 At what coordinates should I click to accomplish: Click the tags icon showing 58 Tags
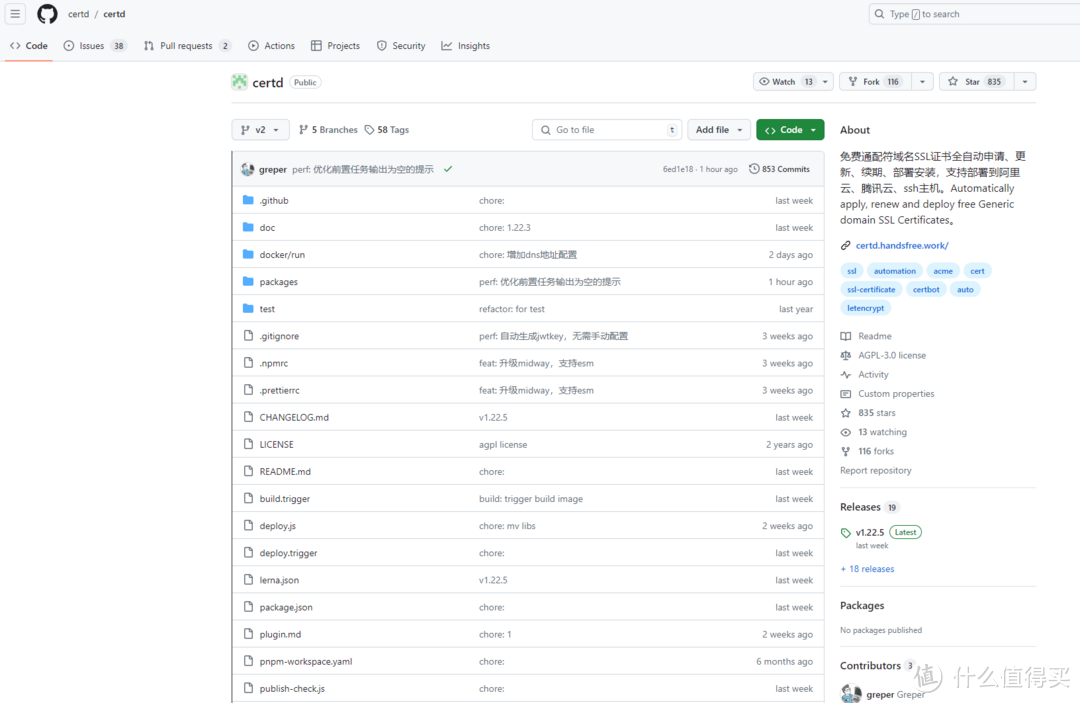[369, 130]
